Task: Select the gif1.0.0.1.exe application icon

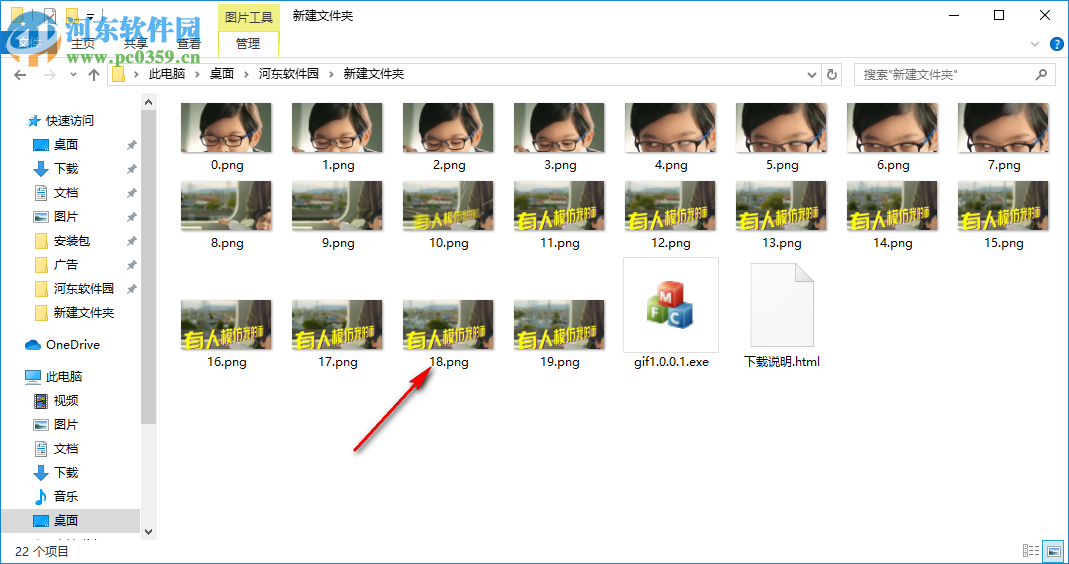Action: point(671,305)
